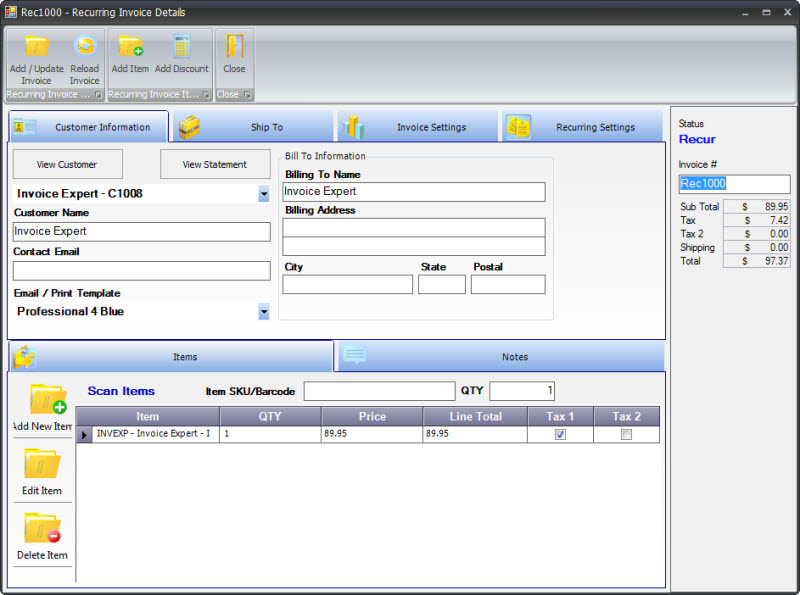Image resolution: width=800 pixels, height=595 pixels.
Task: Click the Price cell showing 89.95
Action: click(x=372, y=434)
